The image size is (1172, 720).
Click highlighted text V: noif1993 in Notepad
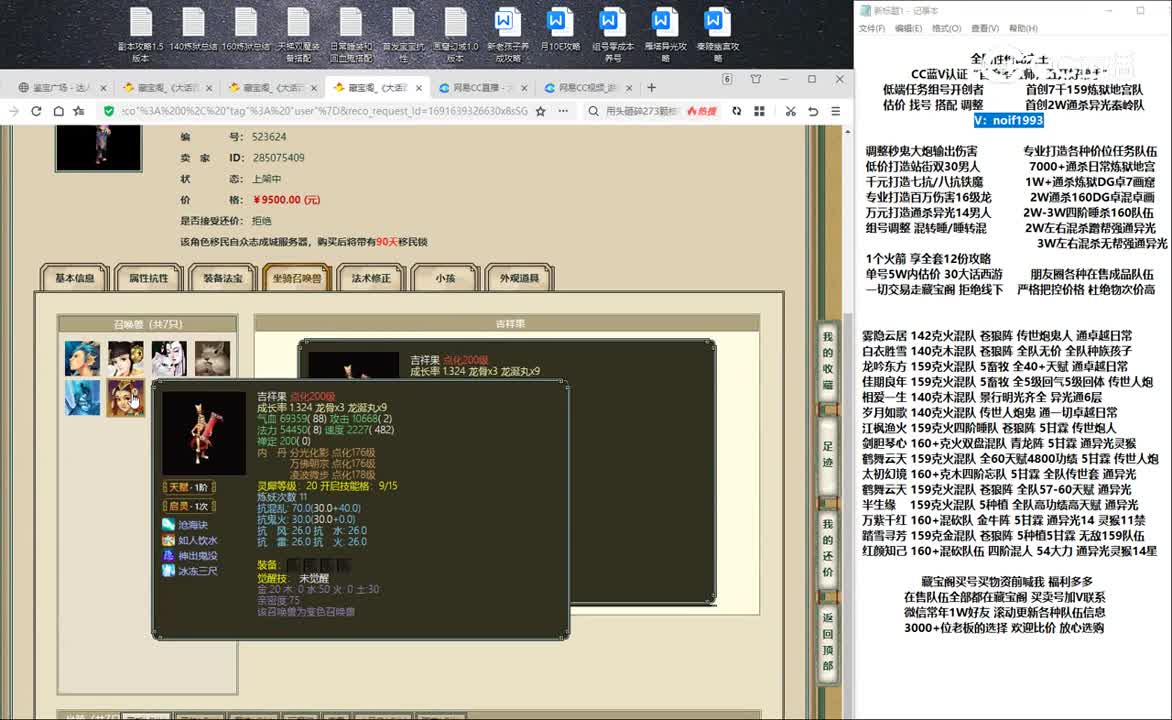[1008, 120]
